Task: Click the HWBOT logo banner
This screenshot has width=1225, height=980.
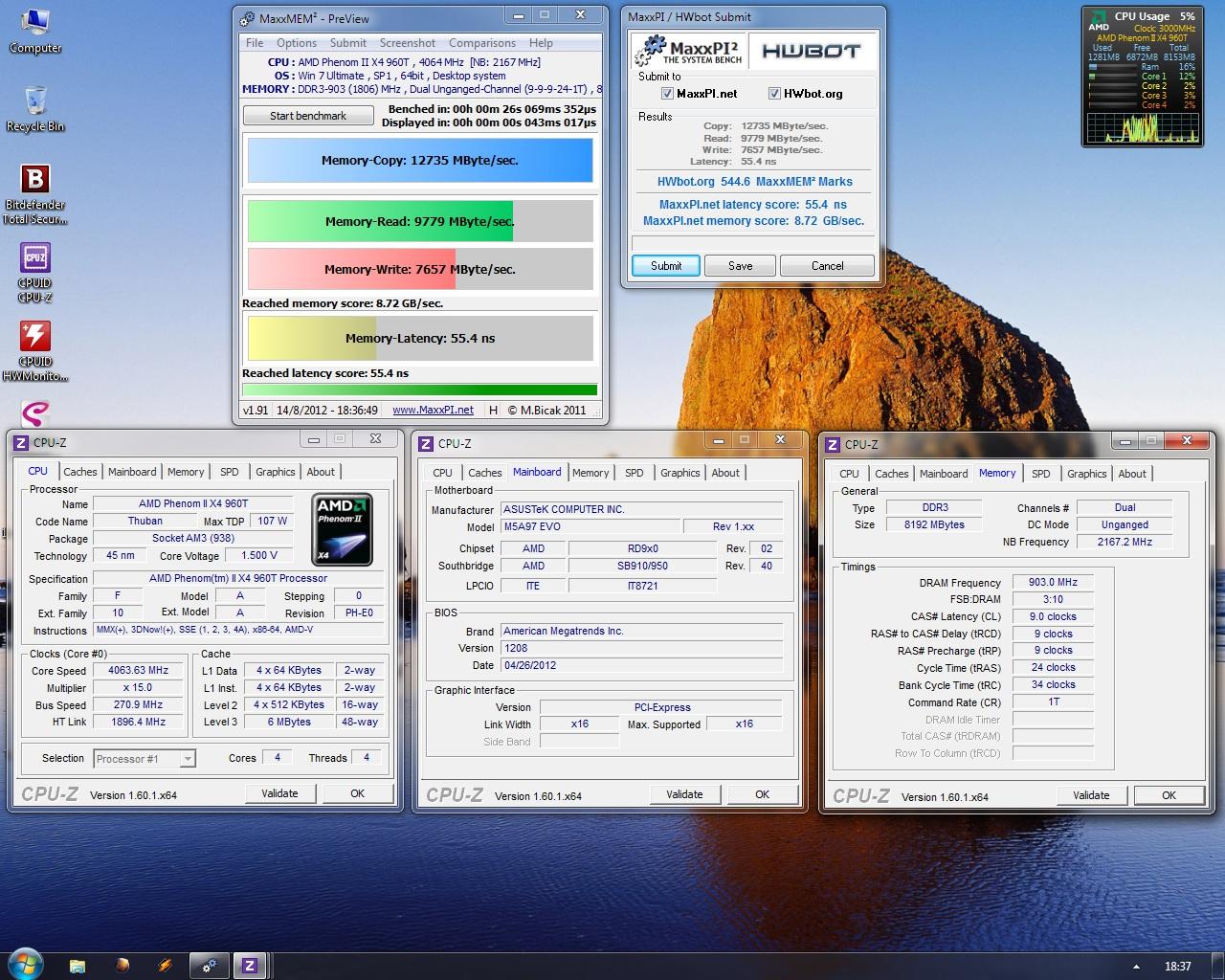Action: tap(812, 51)
